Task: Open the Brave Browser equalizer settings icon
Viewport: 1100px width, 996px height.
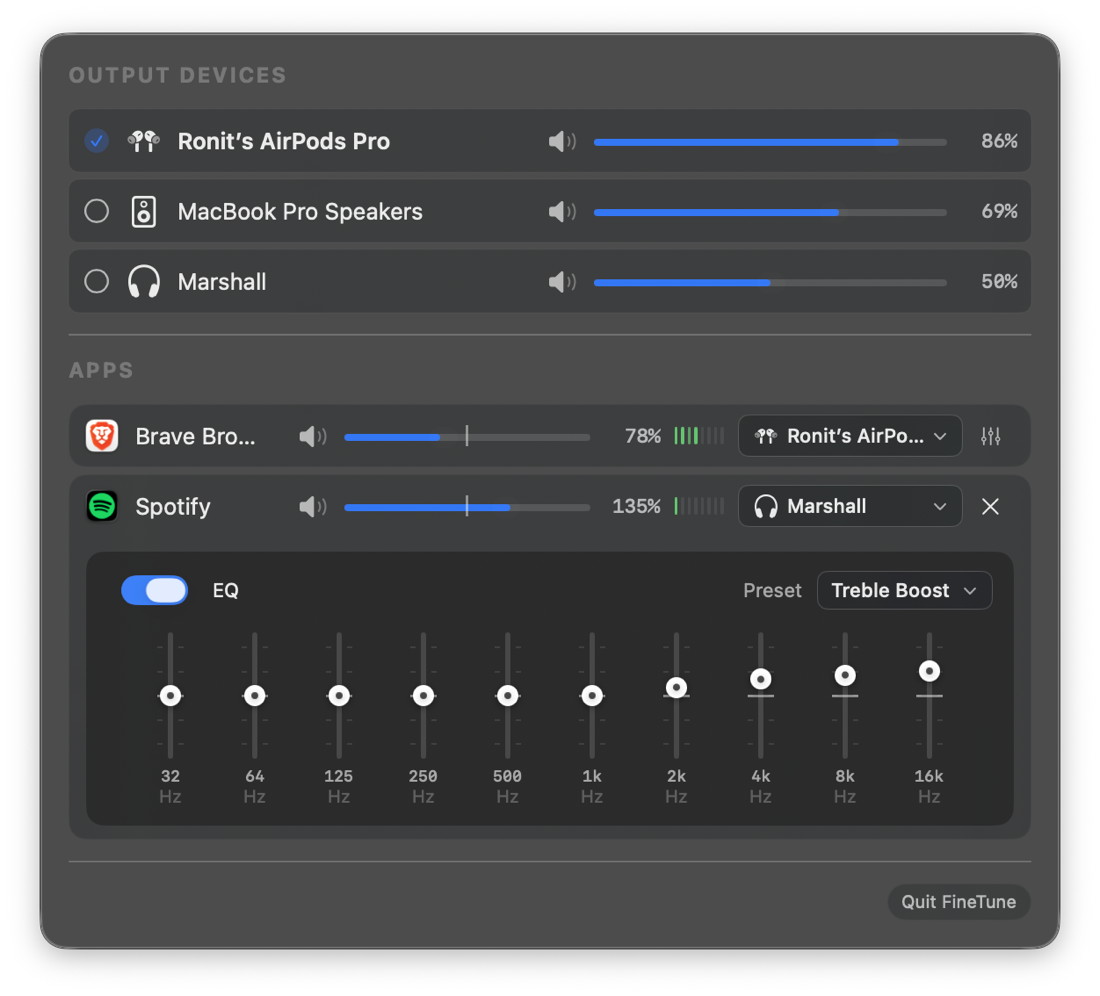Action: [x=990, y=436]
